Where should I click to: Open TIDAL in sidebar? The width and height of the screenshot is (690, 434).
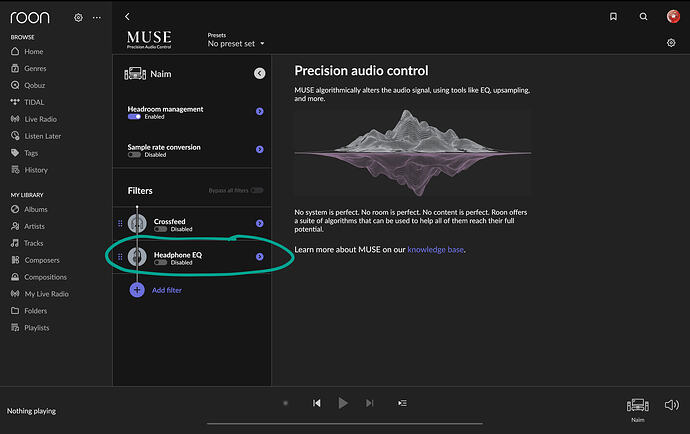pyautogui.click(x=27, y=102)
